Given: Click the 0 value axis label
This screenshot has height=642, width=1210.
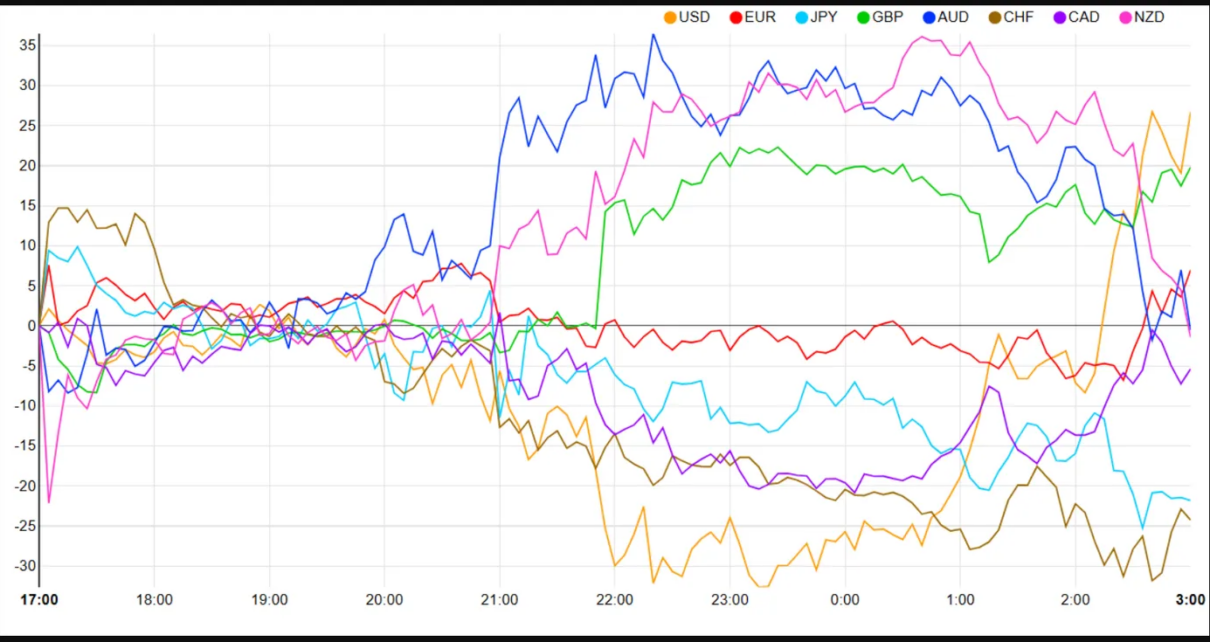Looking at the screenshot, I should click(x=31, y=326).
